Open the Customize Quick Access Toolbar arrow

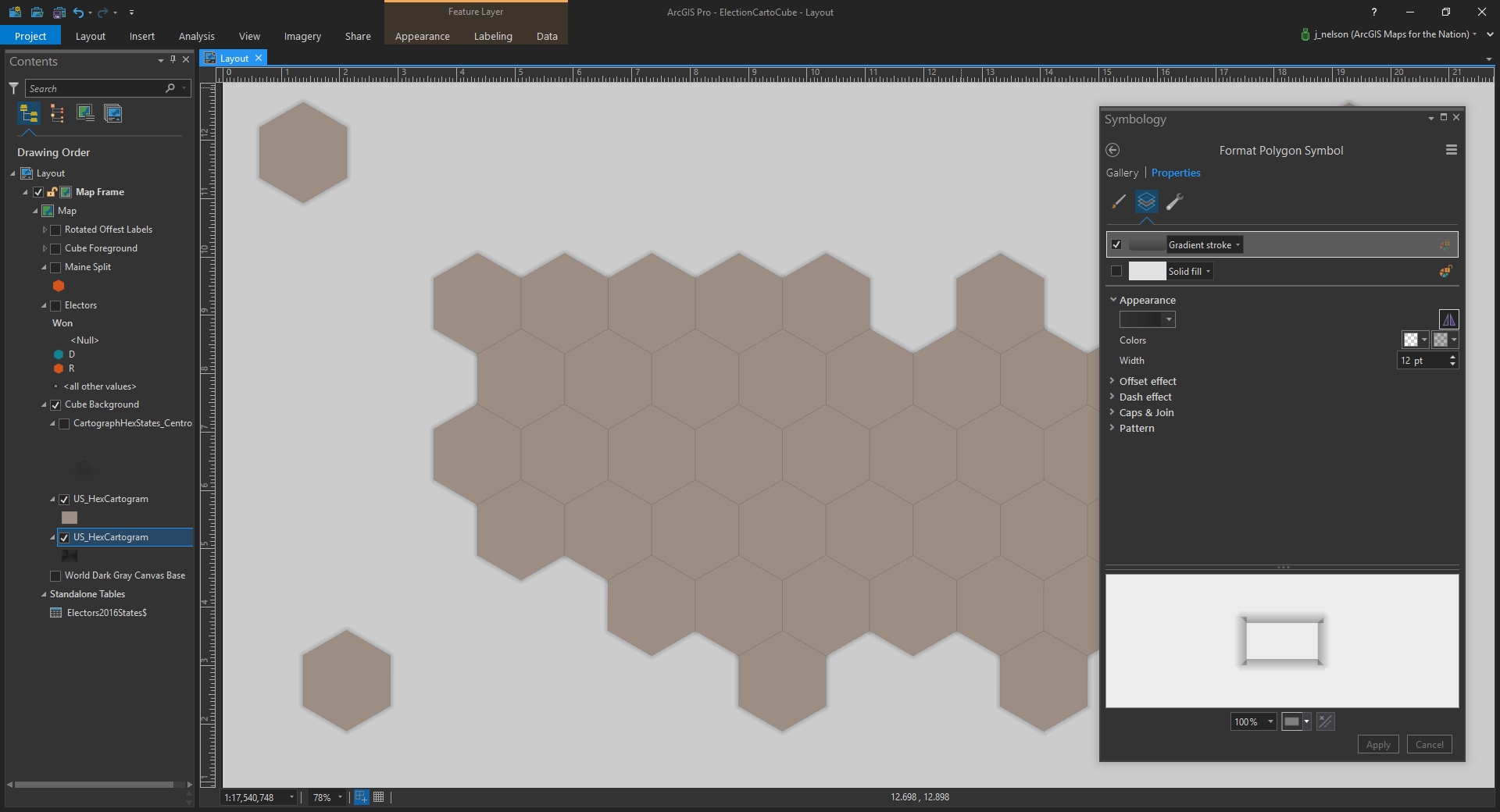pos(131,12)
